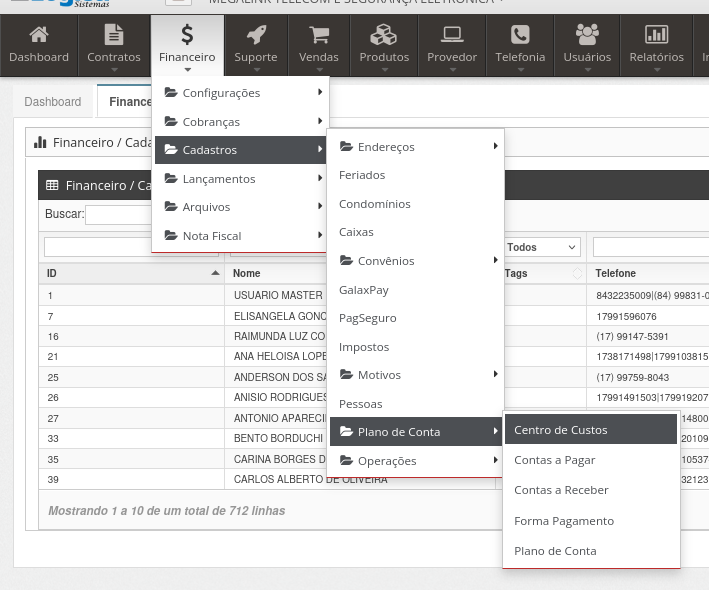Open the Contratos document icon

113,34
